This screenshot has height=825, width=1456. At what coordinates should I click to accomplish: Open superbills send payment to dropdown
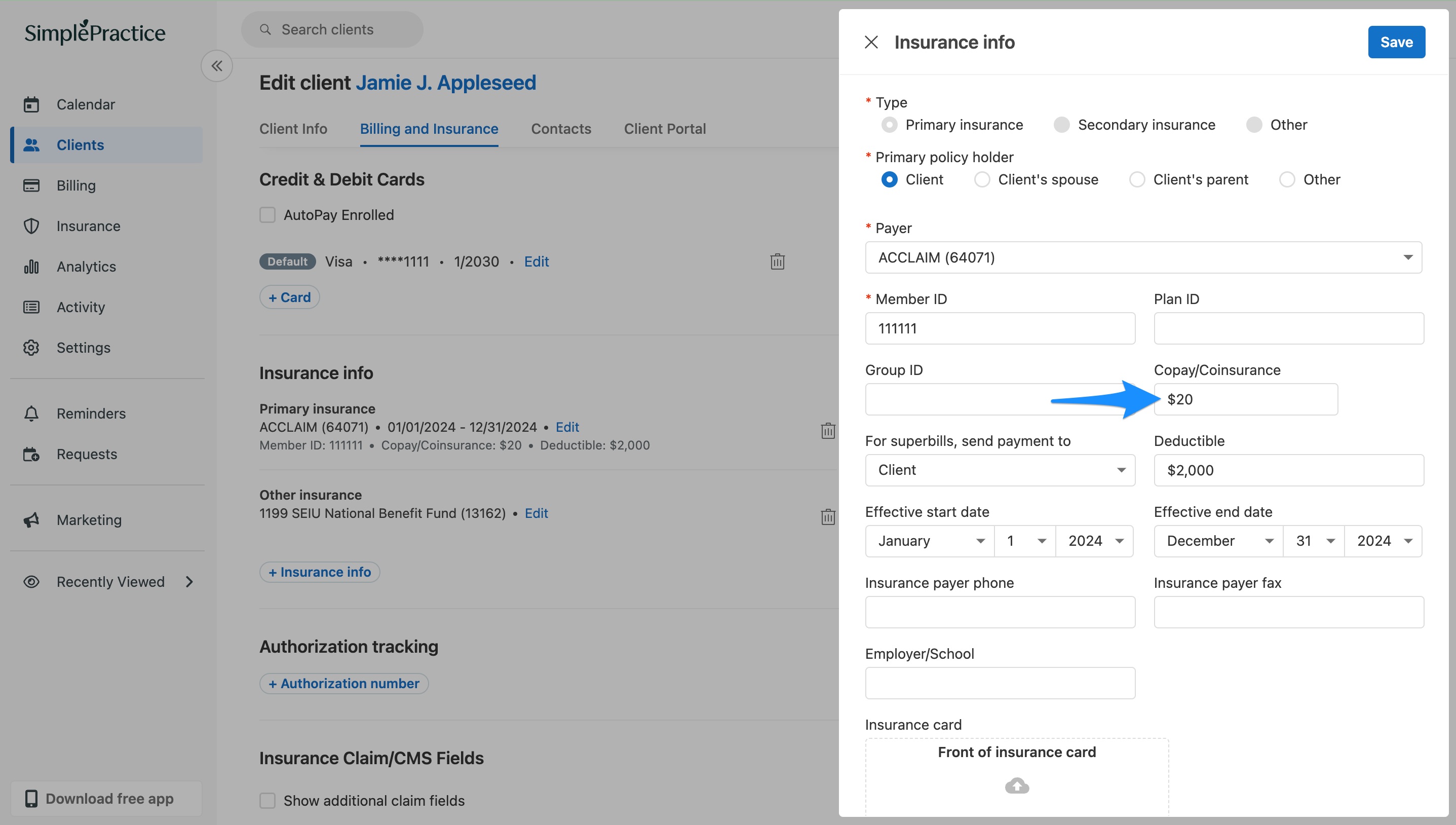pos(1000,470)
